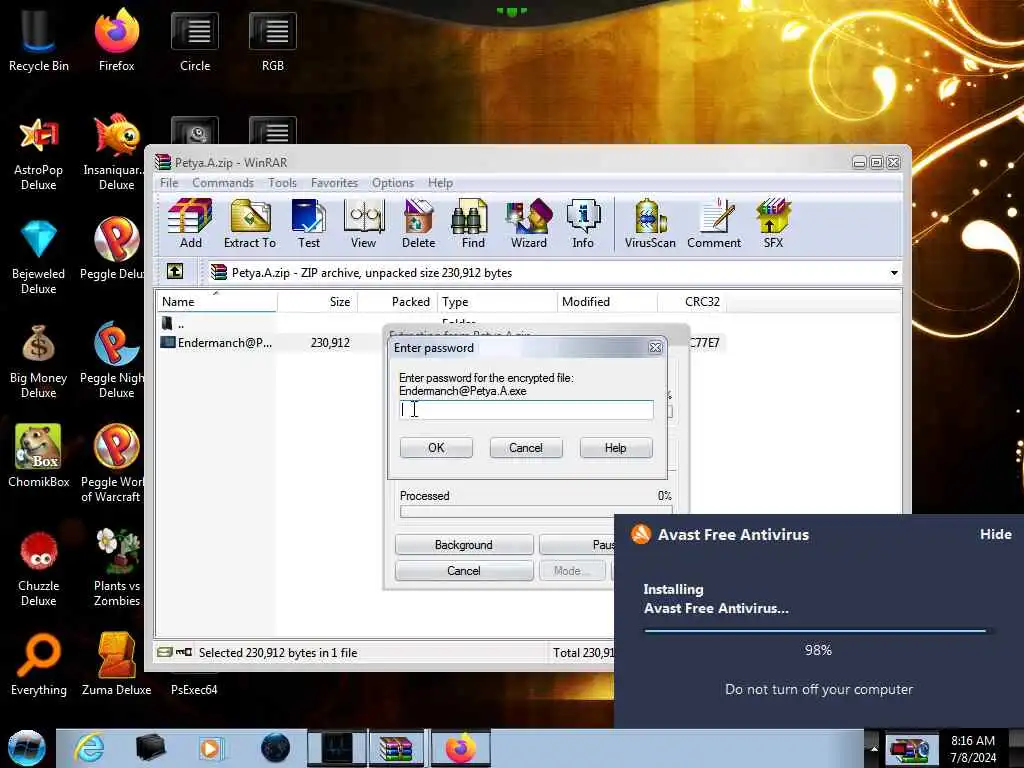Click Help in Enter password dialog
The height and width of the screenshot is (768, 1024).
pos(615,447)
